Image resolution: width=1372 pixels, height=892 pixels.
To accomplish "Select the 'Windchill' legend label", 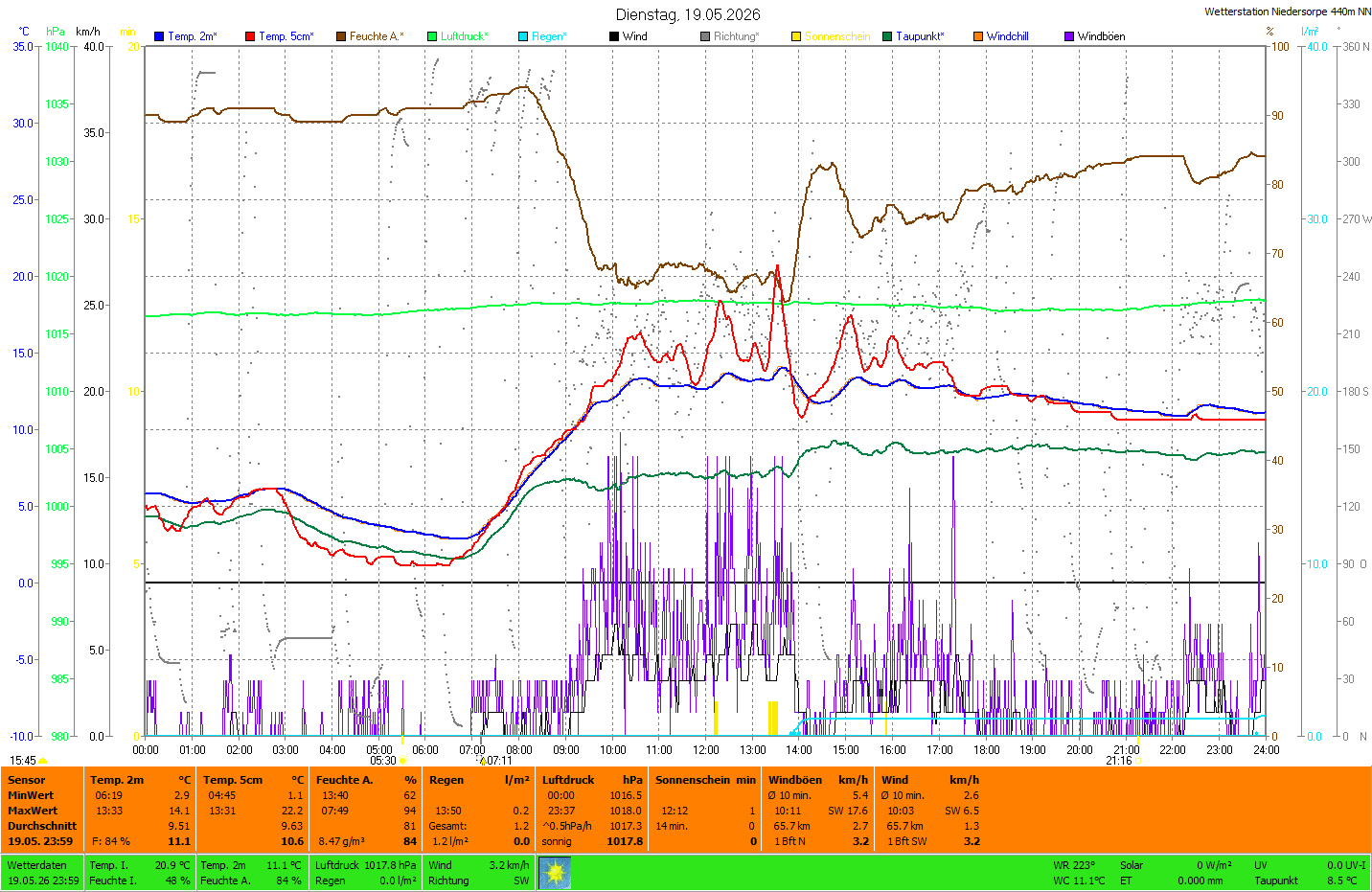I will pyautogui.click(x=1008, y=36).
